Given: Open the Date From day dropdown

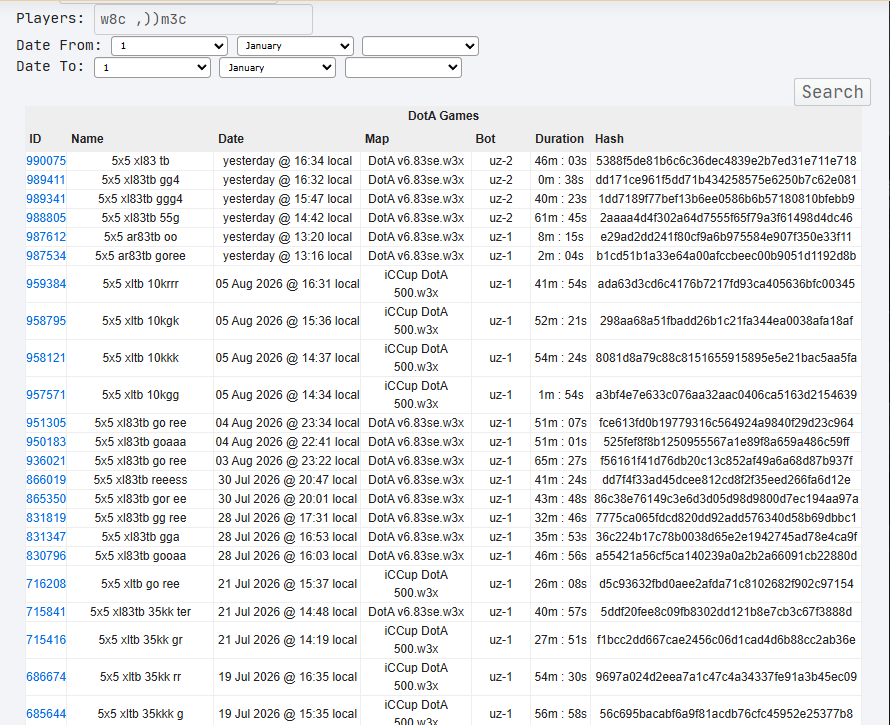Looking at the screenshot, I should tap(169, 46).
